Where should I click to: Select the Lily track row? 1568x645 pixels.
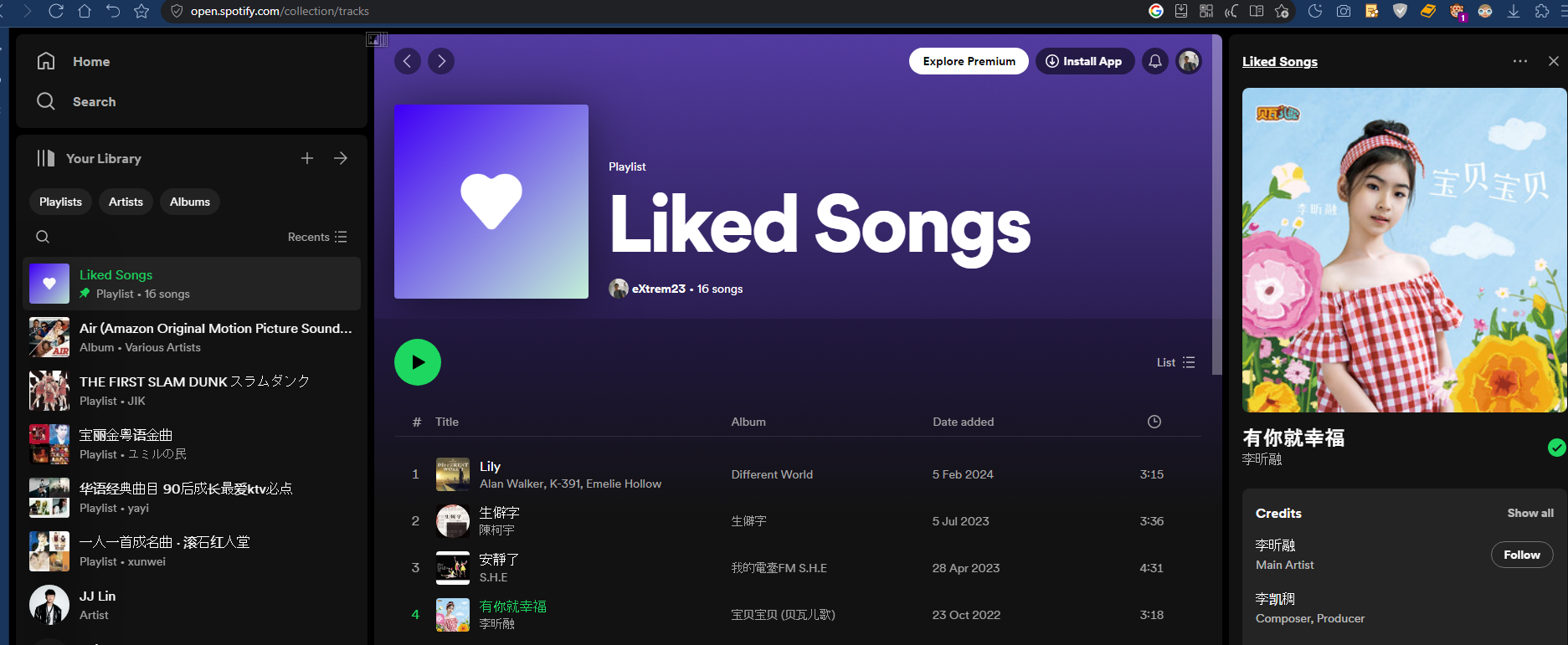[x=798, y=474]
